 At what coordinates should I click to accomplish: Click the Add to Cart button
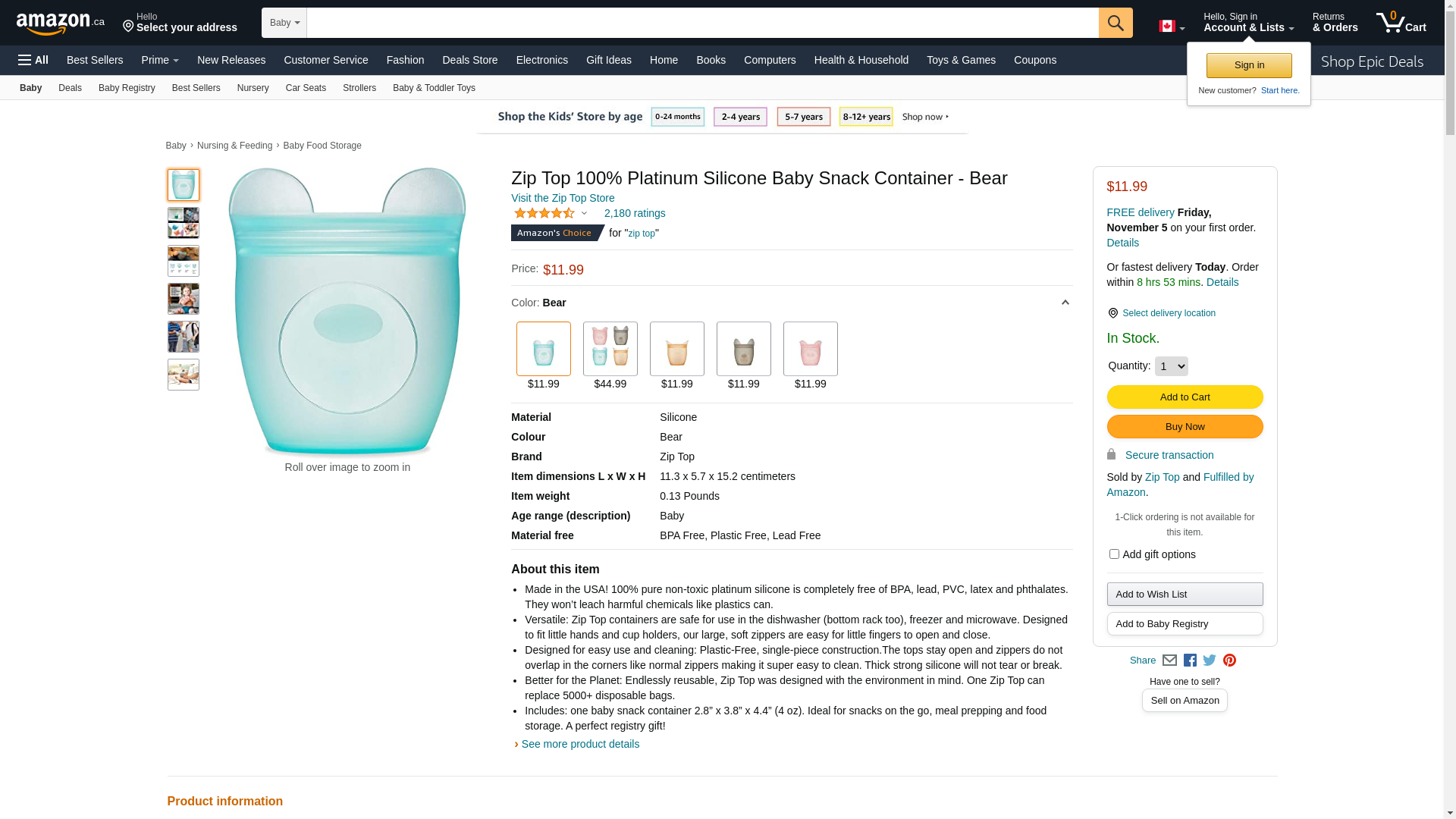click(x=1185, y=397)
